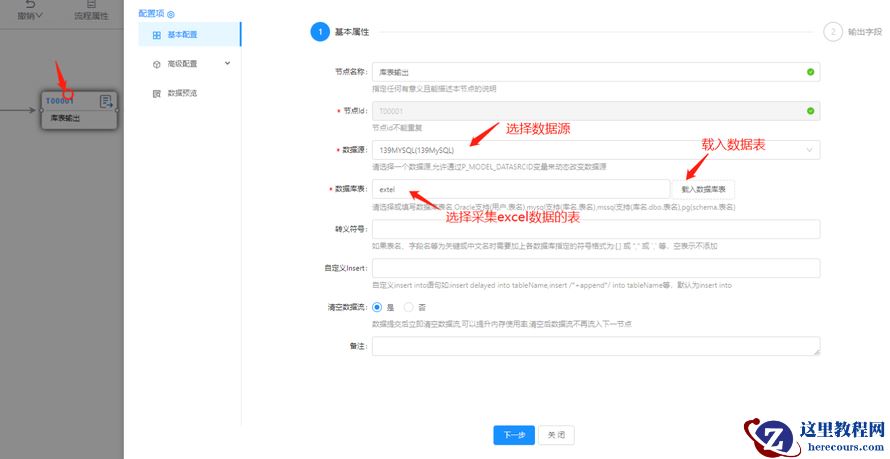The width and height of the screenshot is (890, 459).
Task: Click the 节点id不能重复 hint text
Action: pos(397,128)
